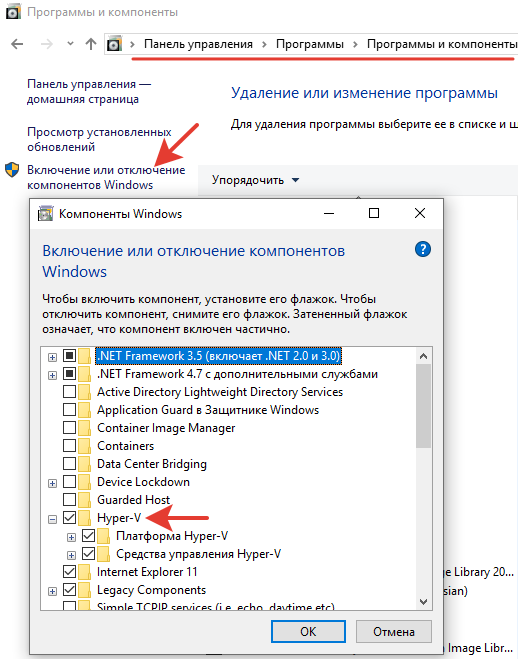Select Guarded Host tree row text
518x659 pixels.
pos(134,500)
